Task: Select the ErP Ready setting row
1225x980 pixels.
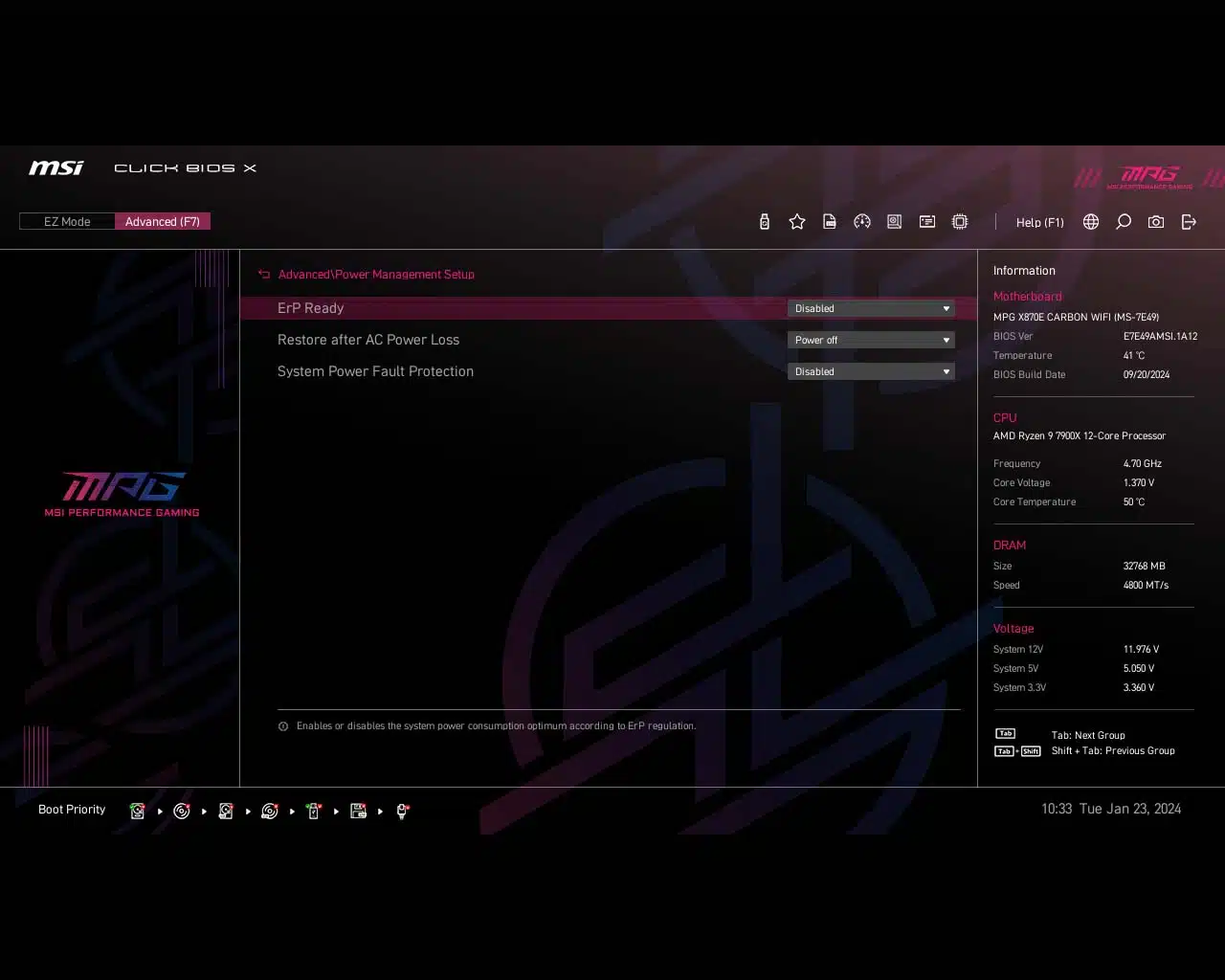Action: pos(608,308)
